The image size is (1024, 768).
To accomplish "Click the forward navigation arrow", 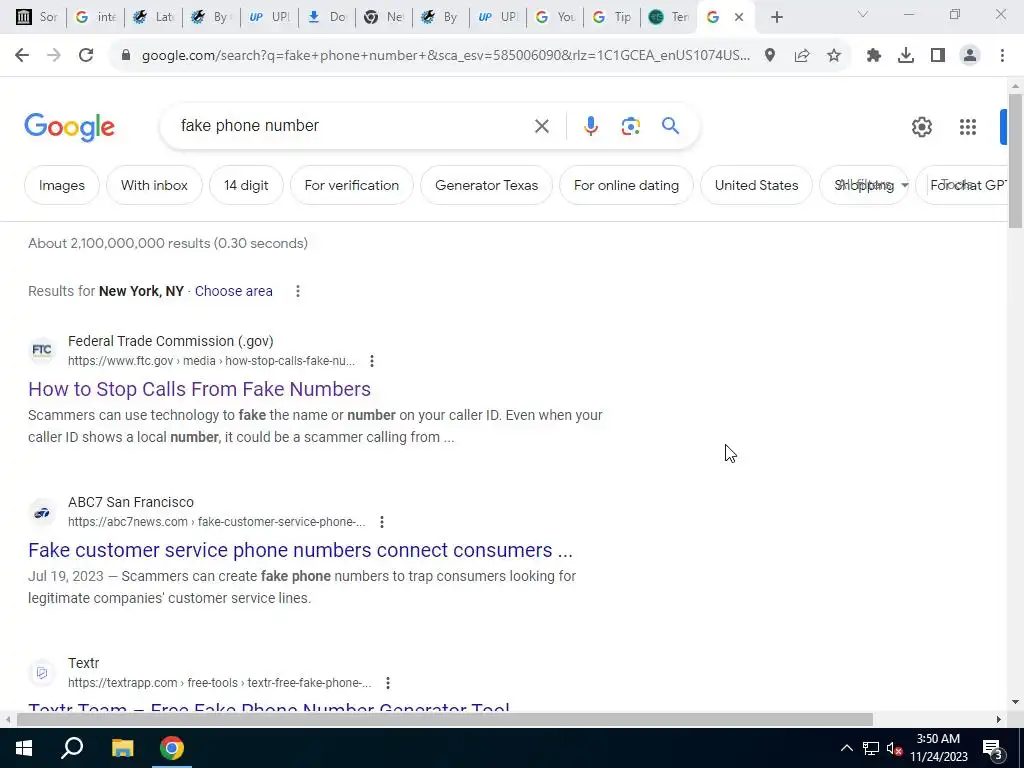I will [54, 56].
